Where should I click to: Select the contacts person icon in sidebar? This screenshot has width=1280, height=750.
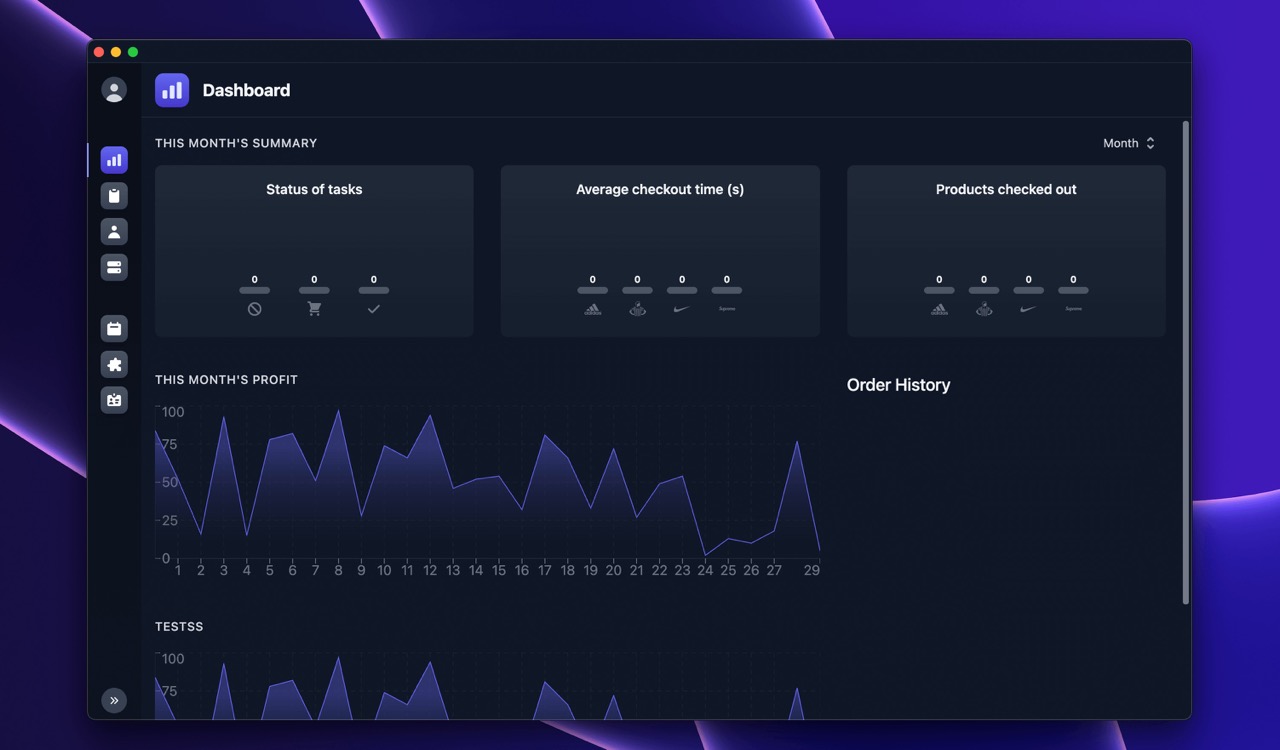pyautogui.click(x=113, y=231)
